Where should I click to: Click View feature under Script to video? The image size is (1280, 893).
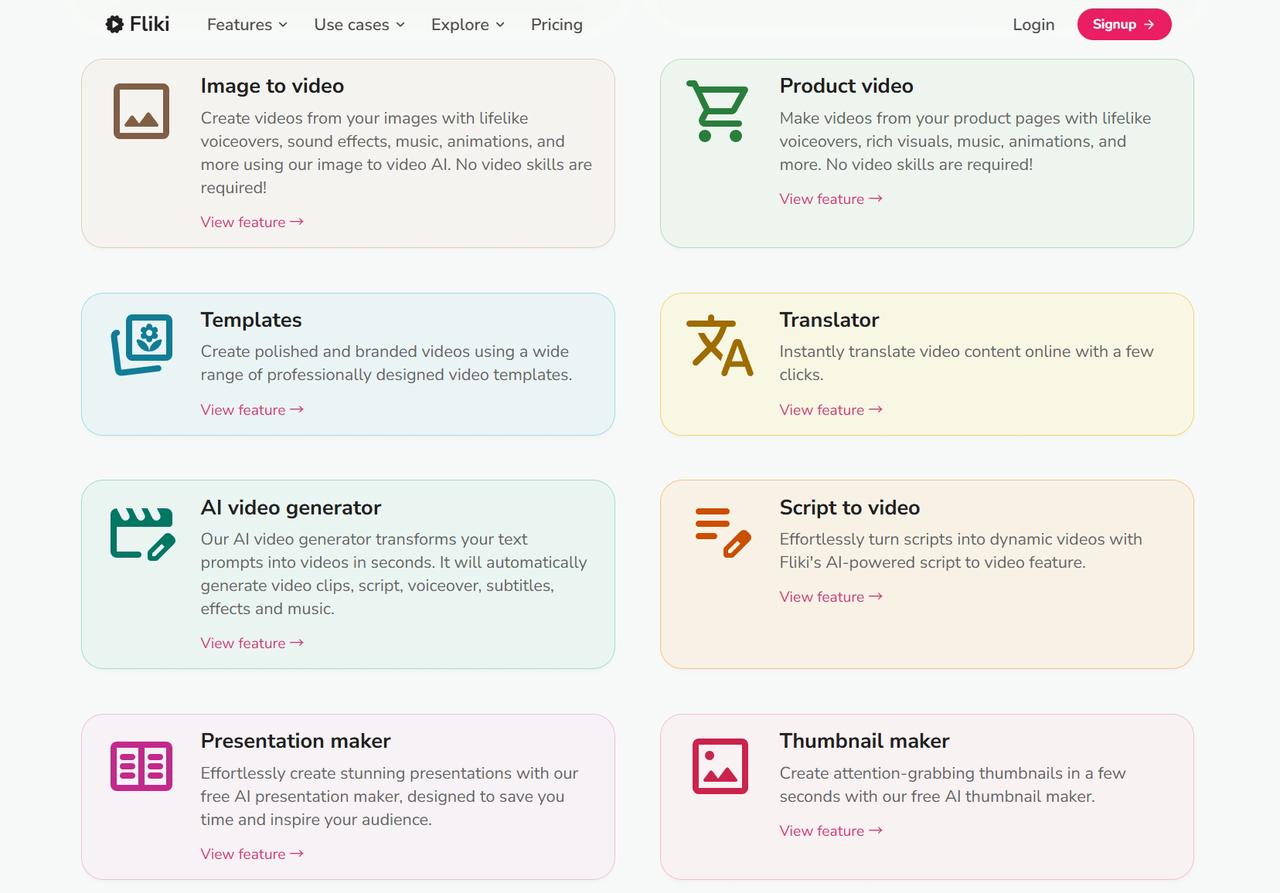point(831,597)
